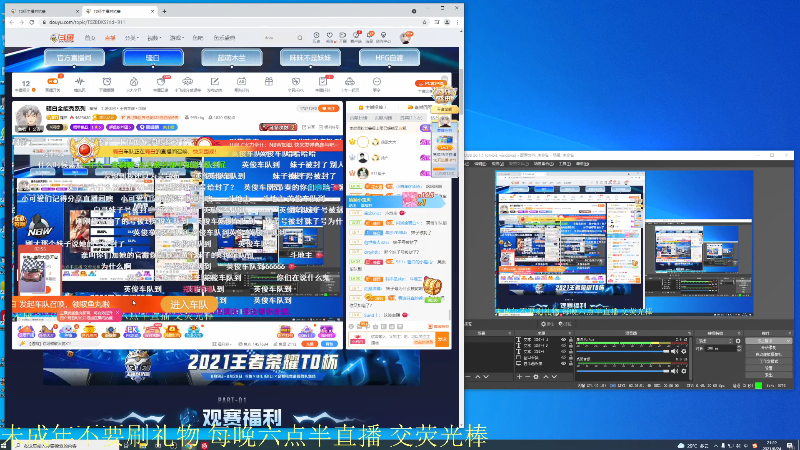Click OBS 工作室模式 studio mode button
800x450 pixels.
[x=769, y=361]
